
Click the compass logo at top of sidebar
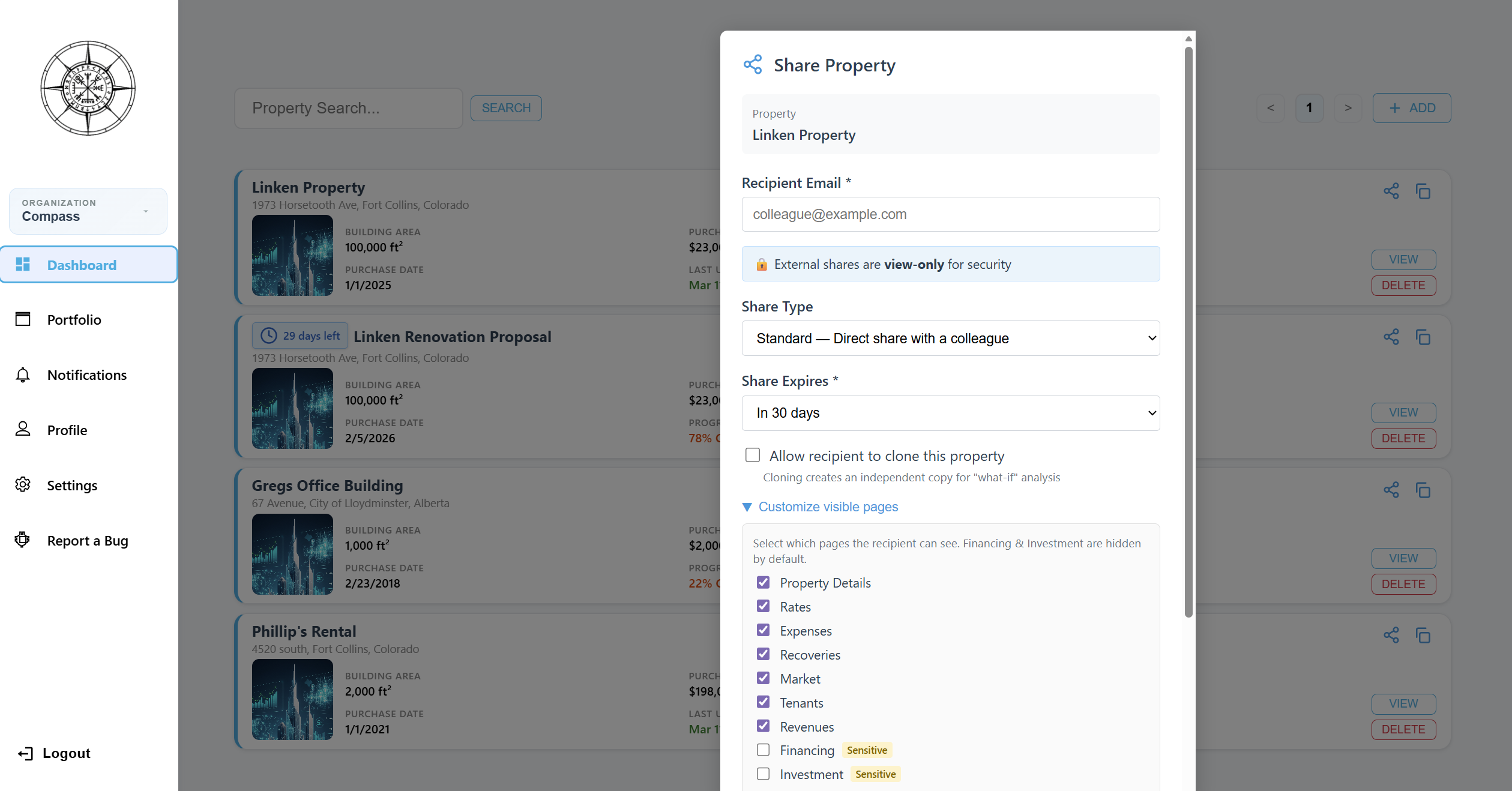88,88
